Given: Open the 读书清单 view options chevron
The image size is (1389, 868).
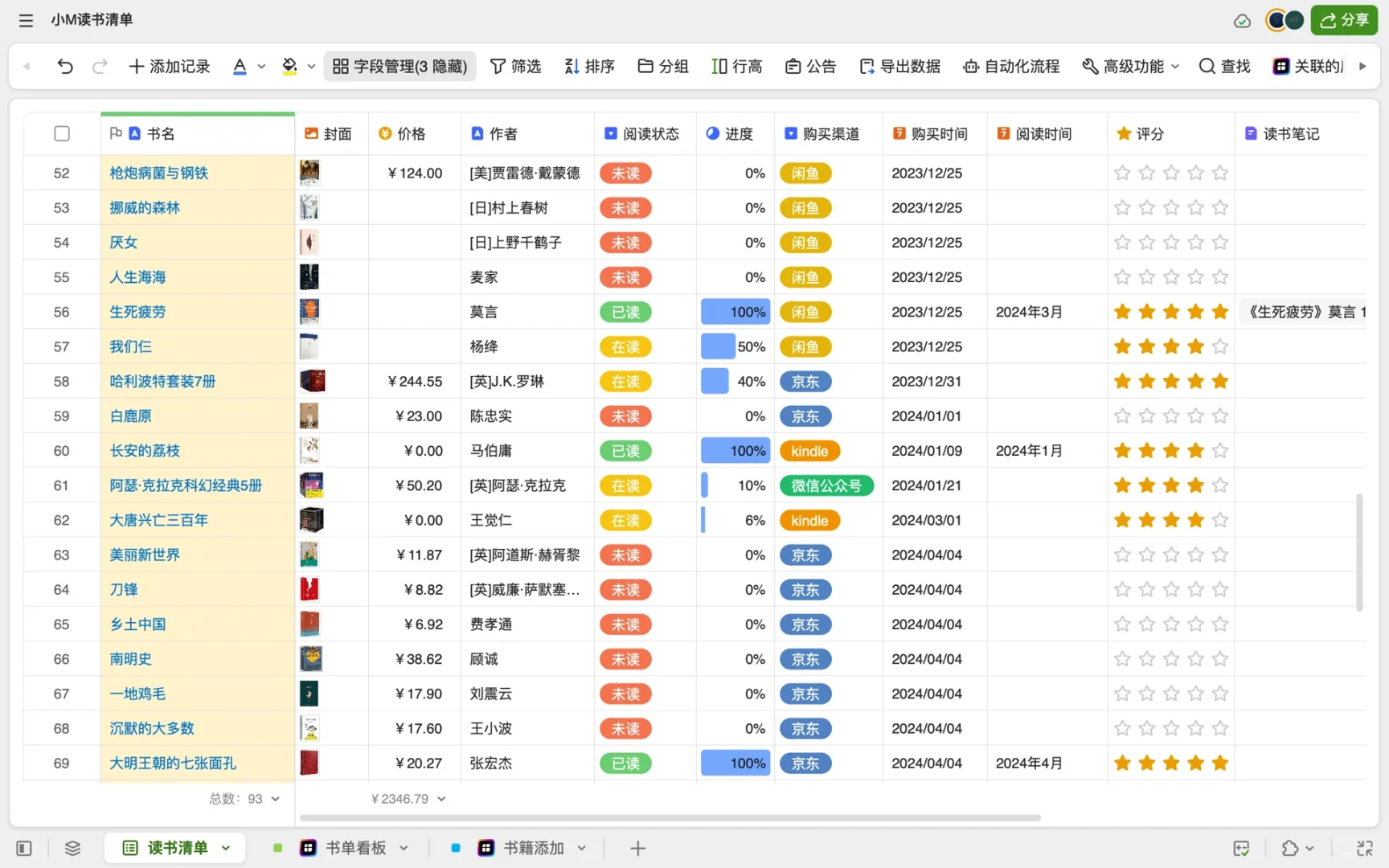Looking at the screenshot, I should click(x=226, y=847).
